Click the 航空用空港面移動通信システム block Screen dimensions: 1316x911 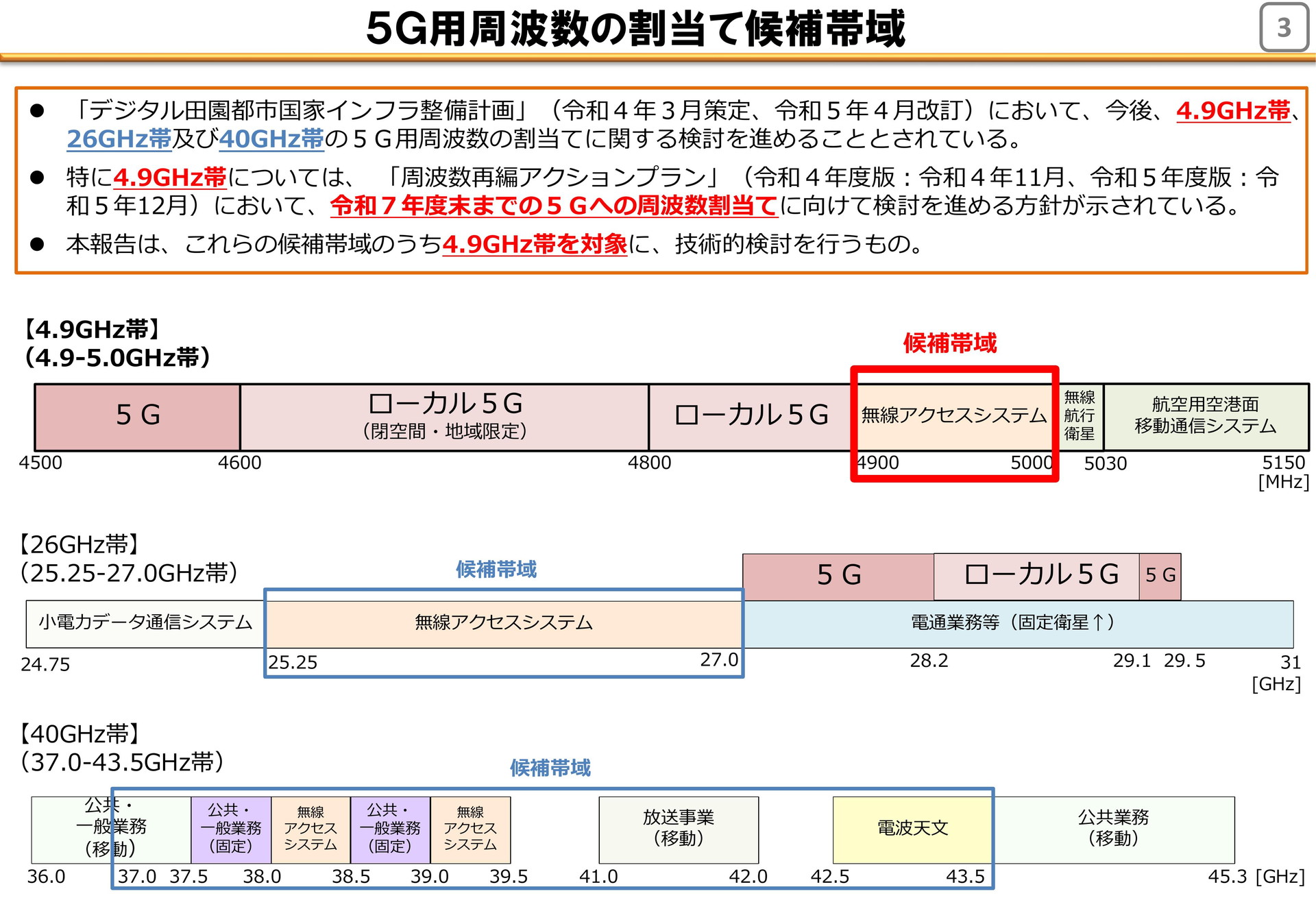pos(1205,415)
